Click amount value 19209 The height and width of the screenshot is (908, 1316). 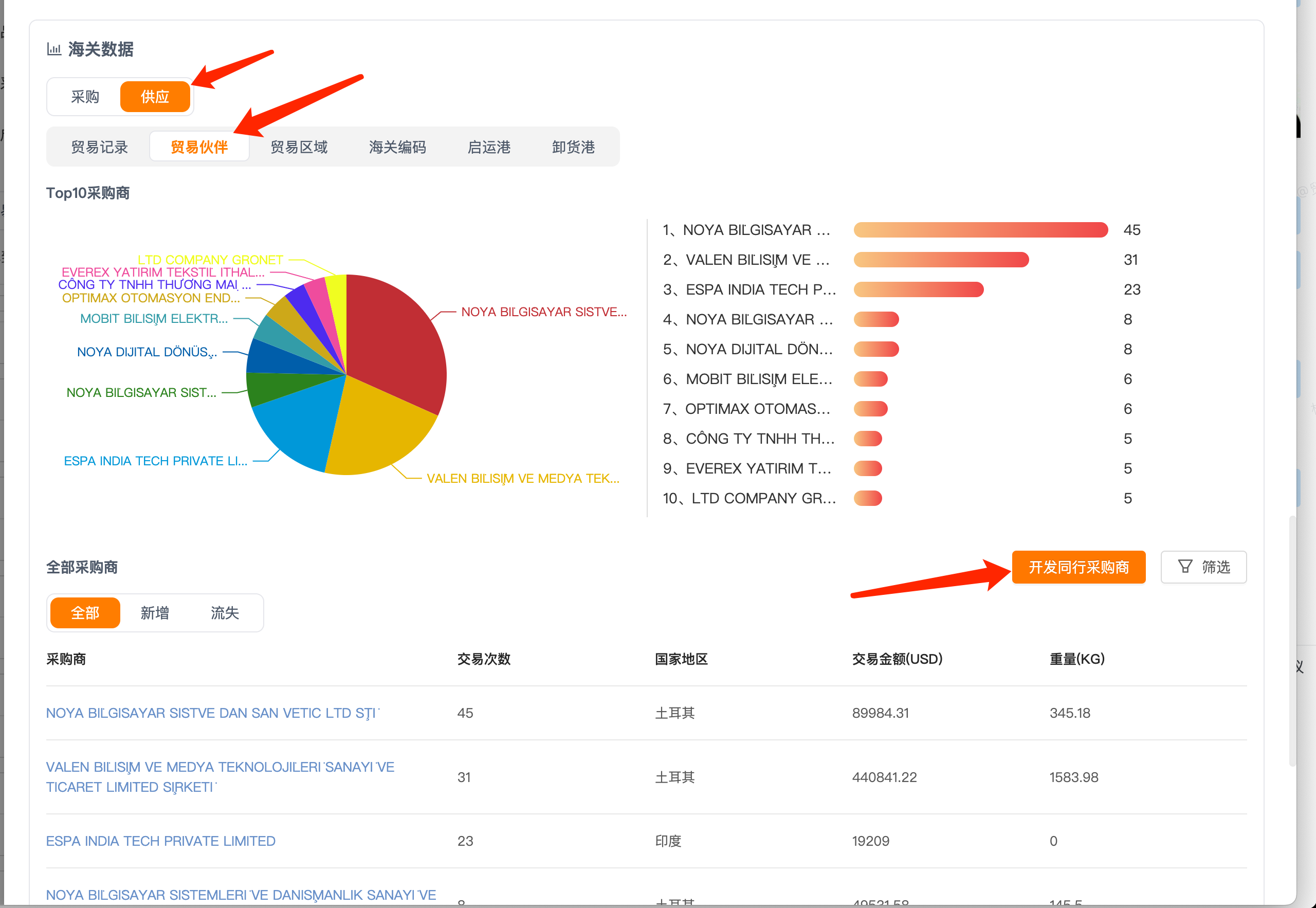pyautogui.click(x=871, y=841)
